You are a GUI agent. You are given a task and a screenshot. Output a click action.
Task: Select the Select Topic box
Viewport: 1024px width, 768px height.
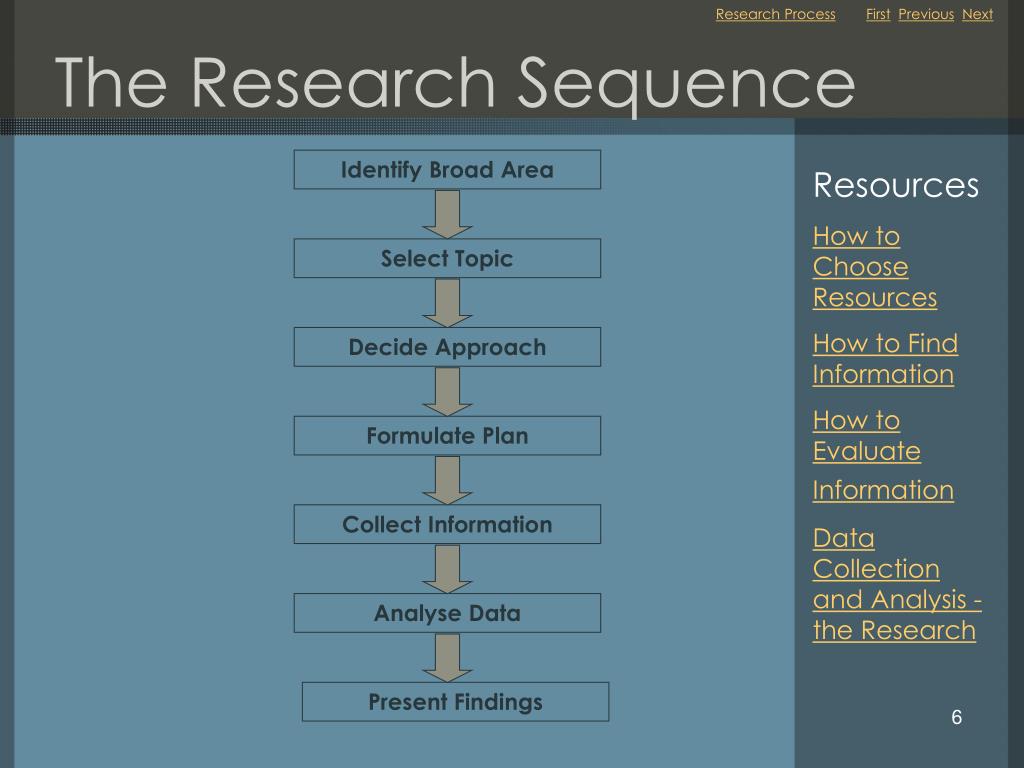[447, 259]
